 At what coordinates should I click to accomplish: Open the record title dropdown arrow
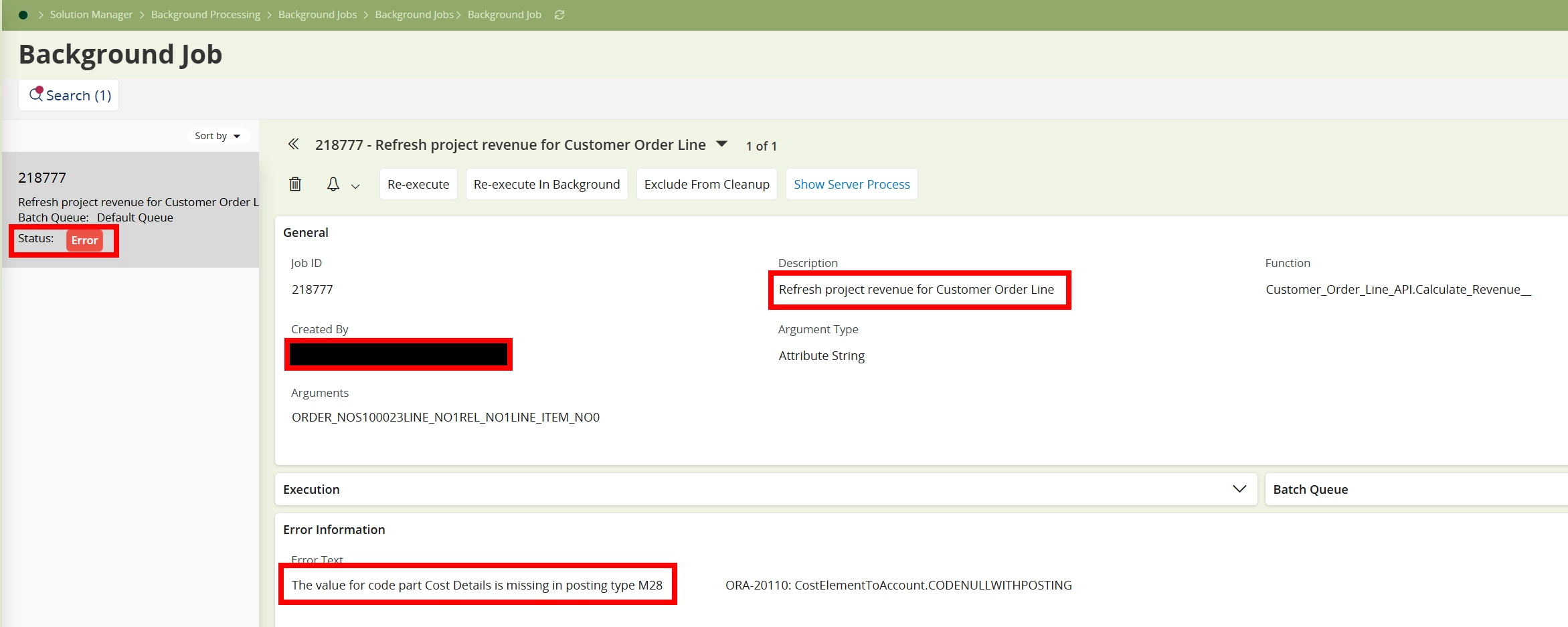[x=721, y=144]
